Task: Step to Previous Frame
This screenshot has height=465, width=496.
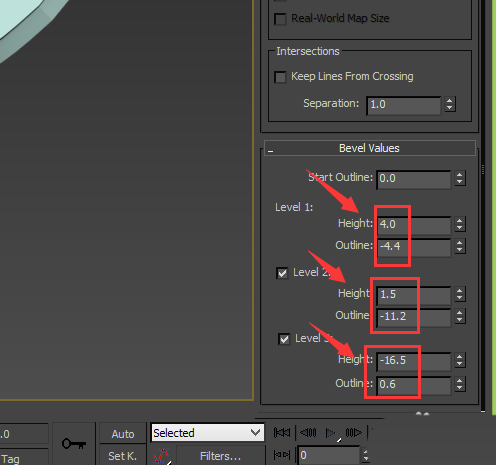Action: click(308, 433)
